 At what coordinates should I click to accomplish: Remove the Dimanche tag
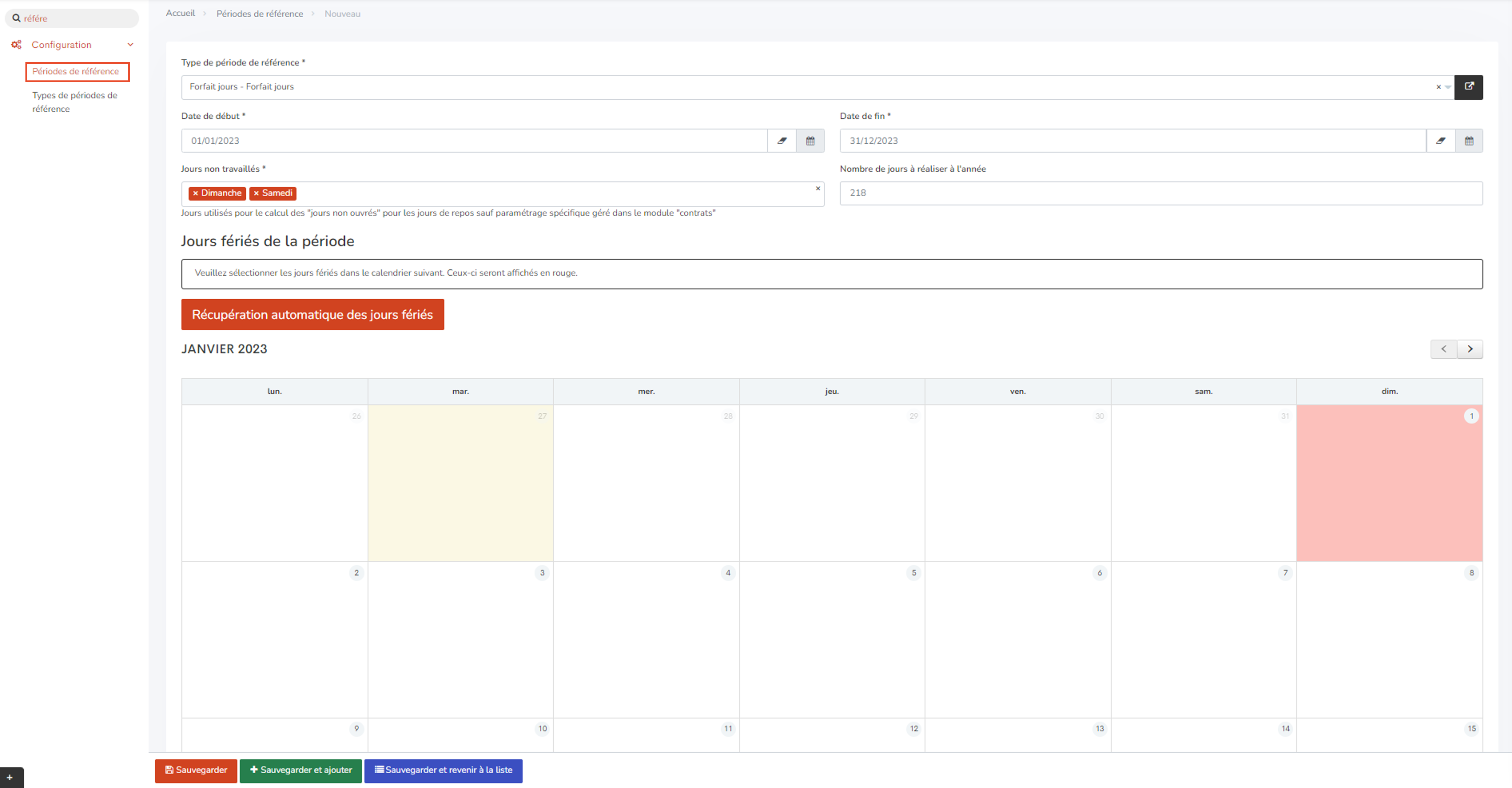[x=196, y=193]
